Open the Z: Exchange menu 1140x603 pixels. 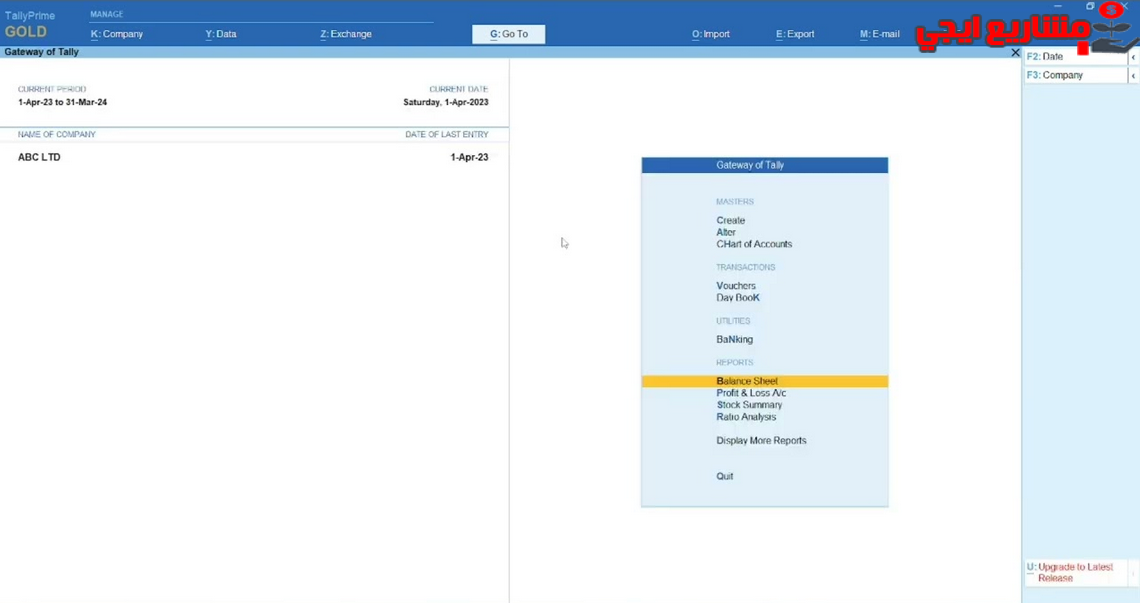346,34
